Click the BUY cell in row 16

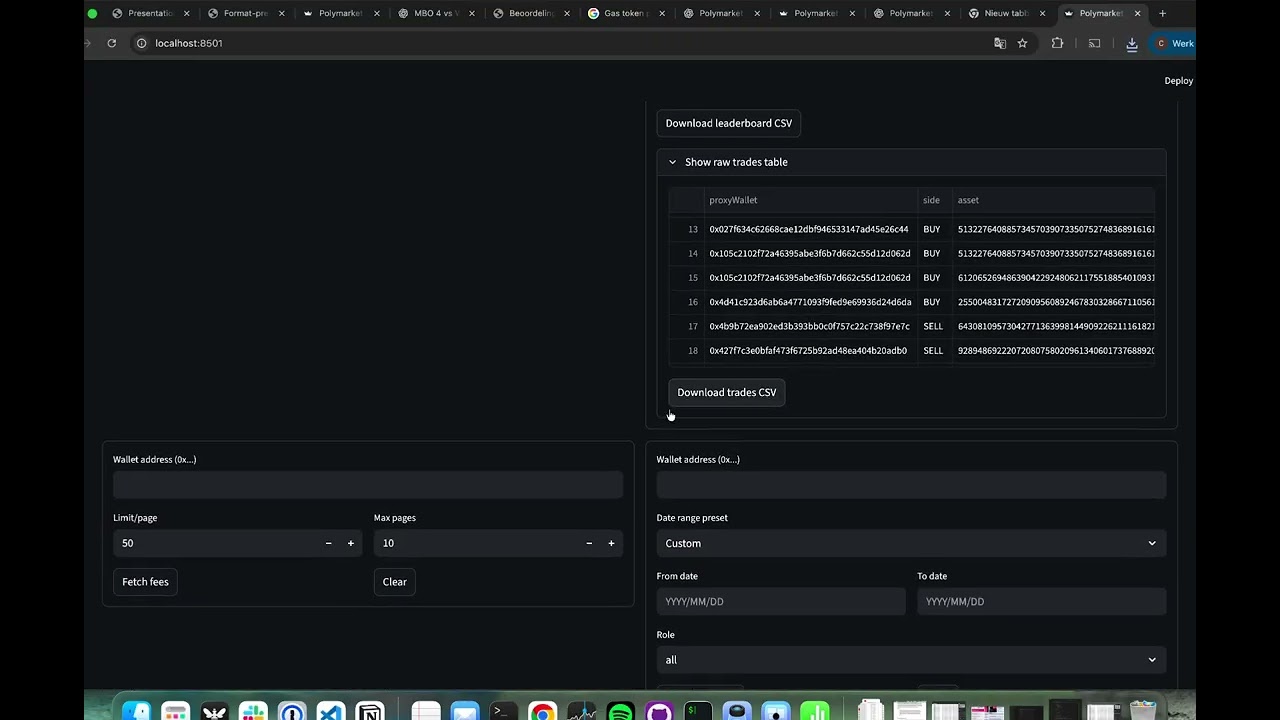pyautogui.click(x=935, y=302)
